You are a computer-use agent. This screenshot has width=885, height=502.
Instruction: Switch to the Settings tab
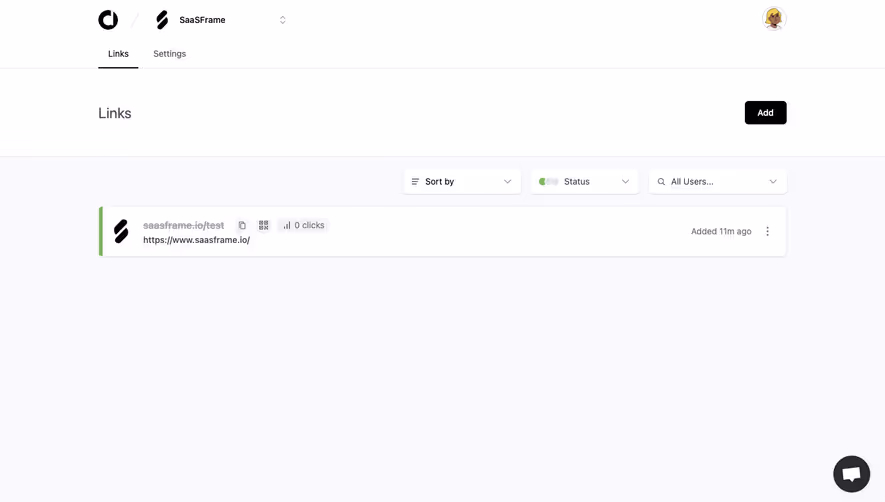click(169, 54)
